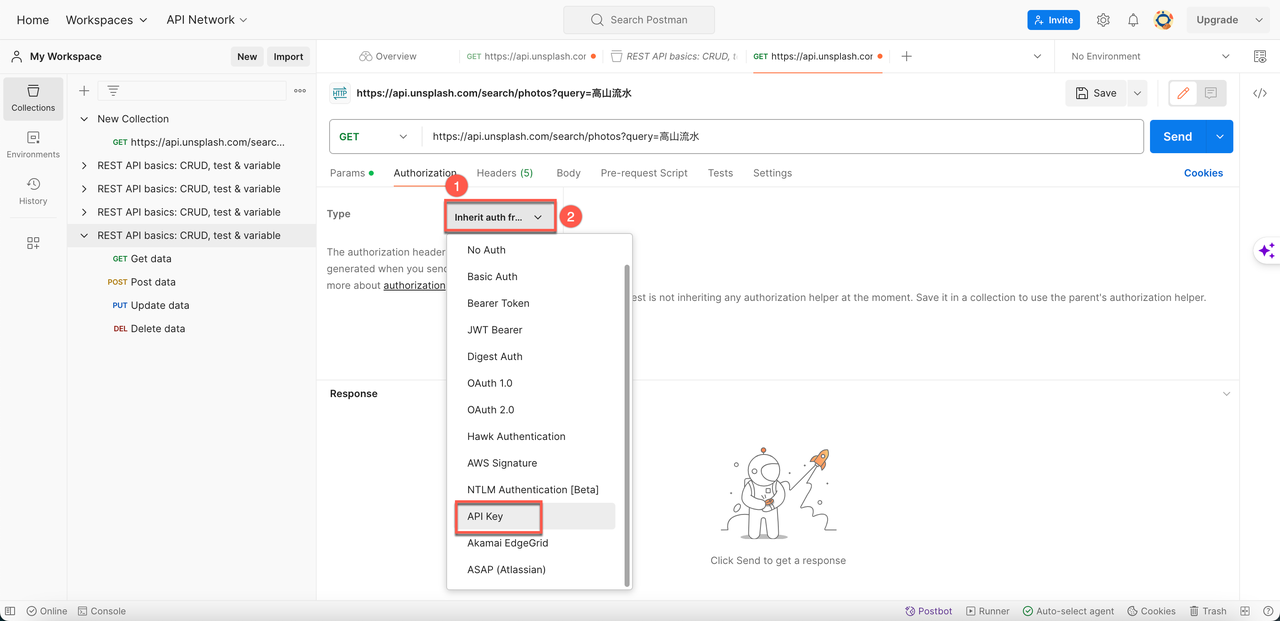Click Import in My Workspace

tap(288, 57)
